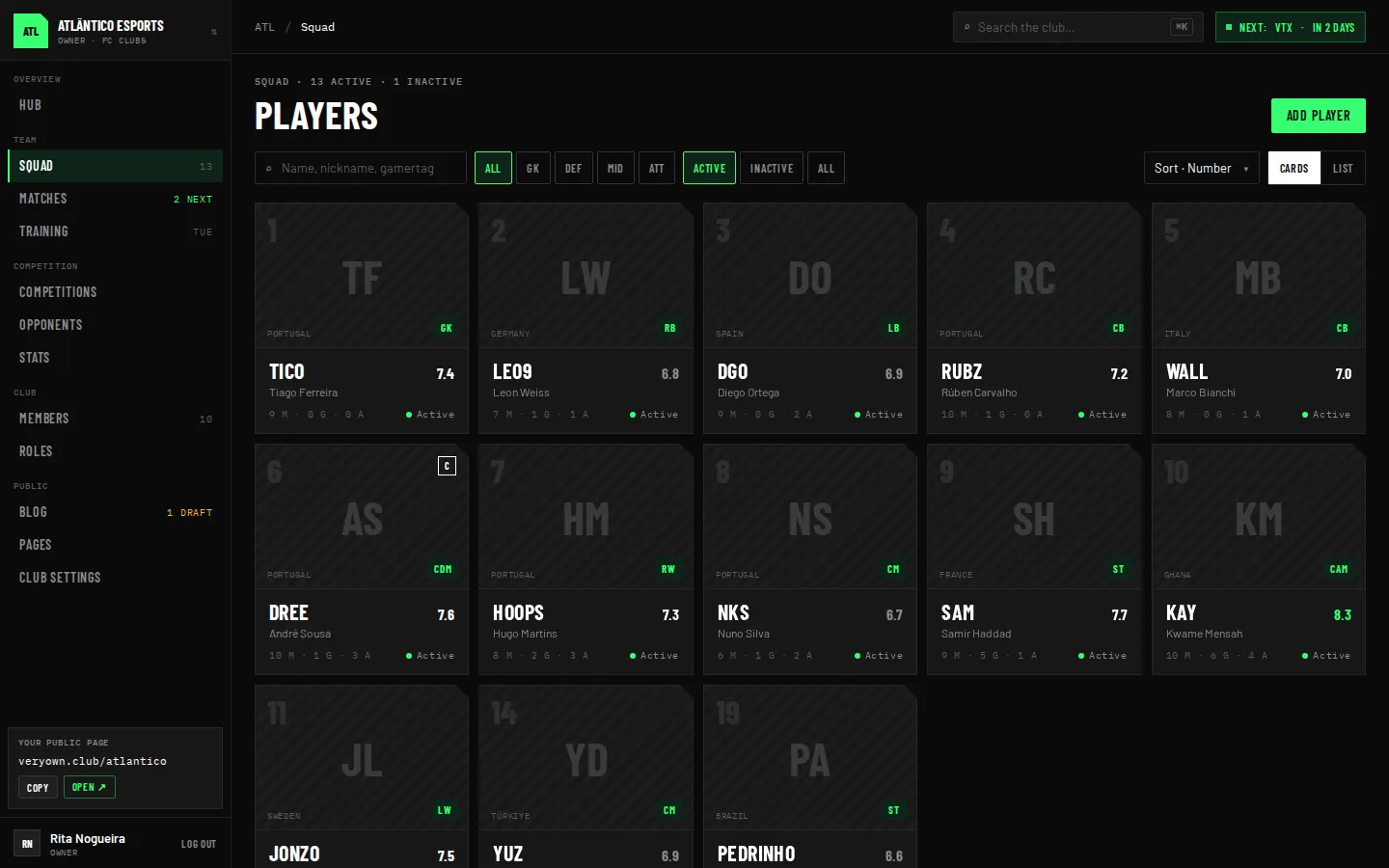Open Wall player card
The width and height of the screenshot is (1389, 868).
point(1259,318)
